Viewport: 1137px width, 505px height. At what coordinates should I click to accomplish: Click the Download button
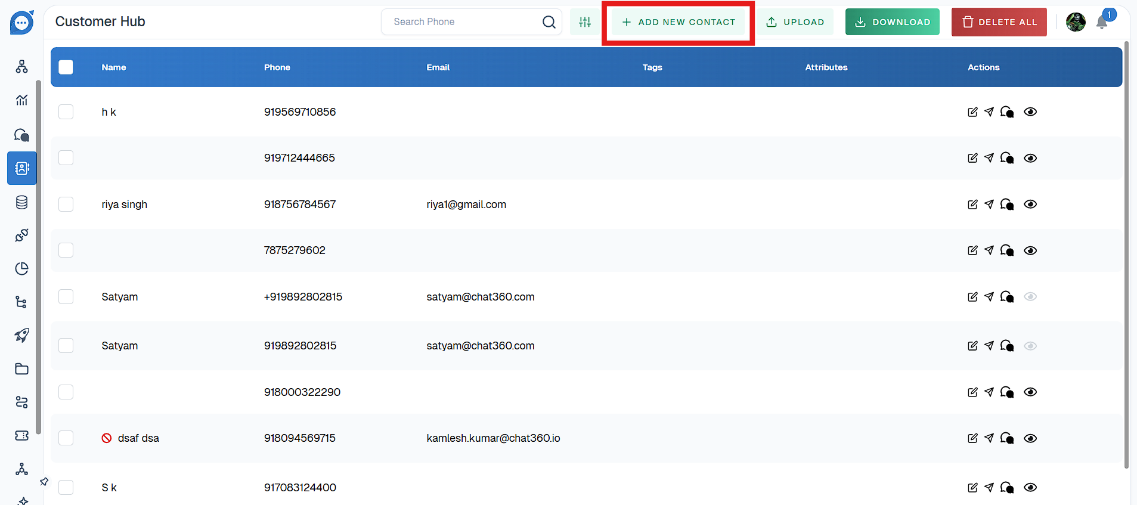click(892, 22)
